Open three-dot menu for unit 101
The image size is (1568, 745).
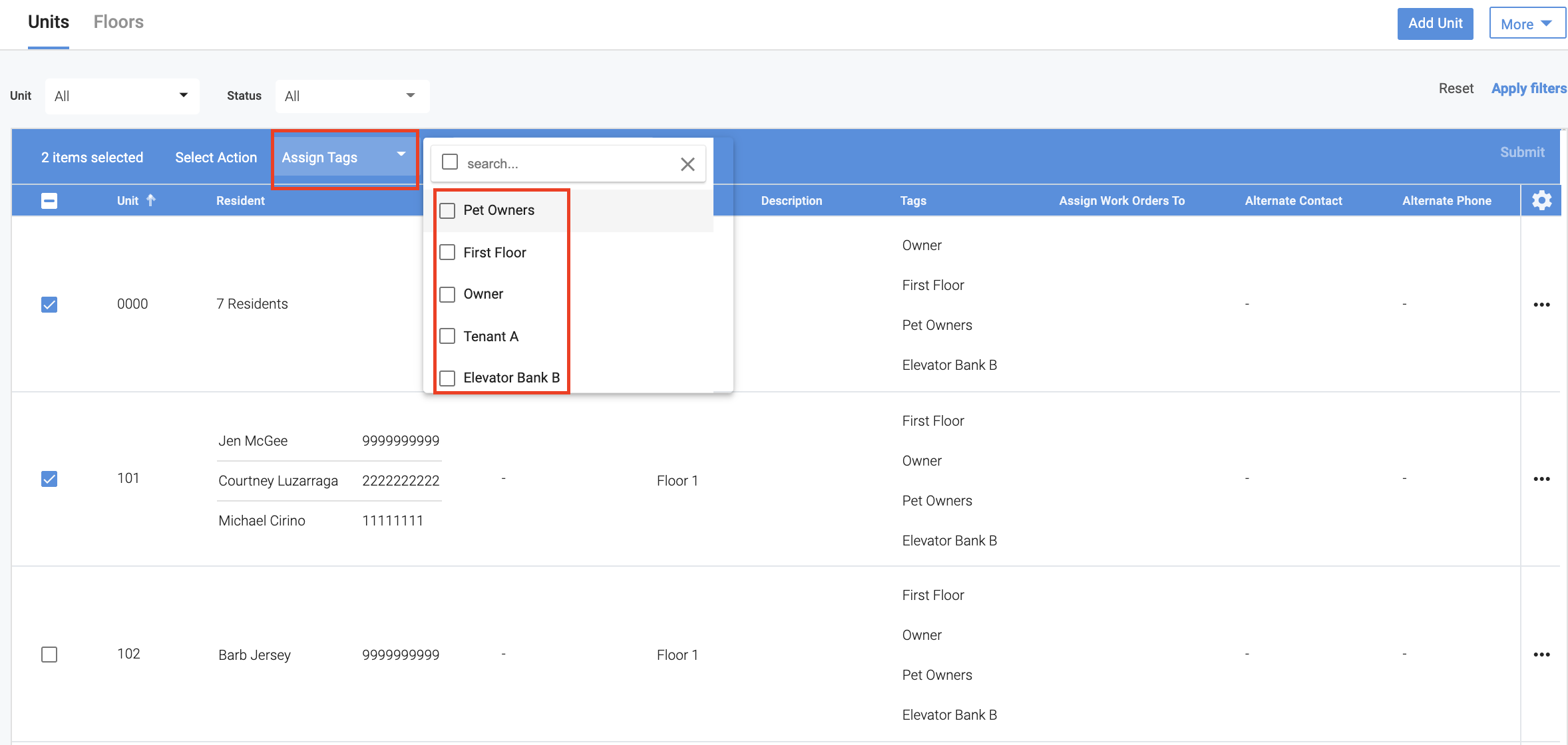point(1541,479)
